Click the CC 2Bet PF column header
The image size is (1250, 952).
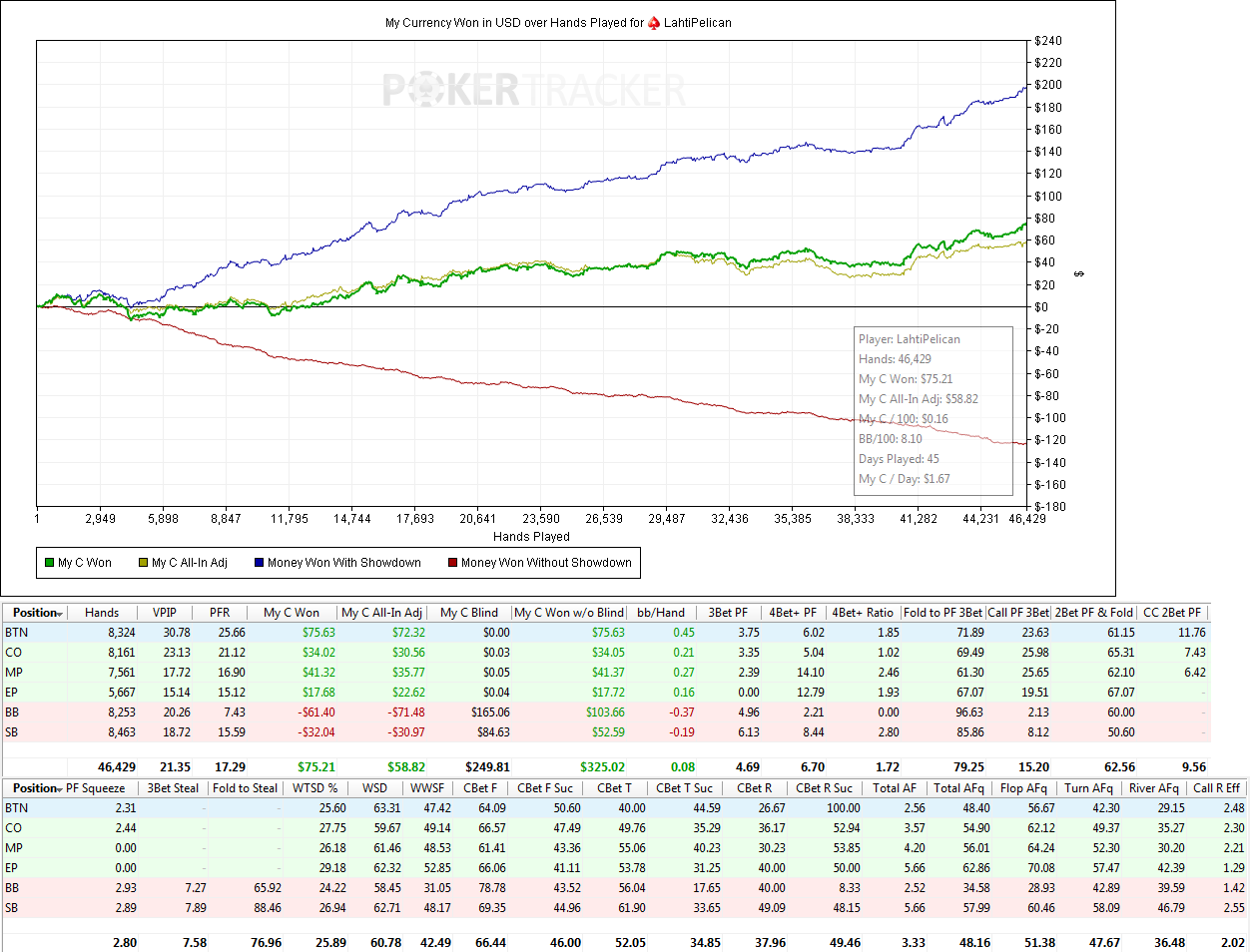tap(1173, 613)
